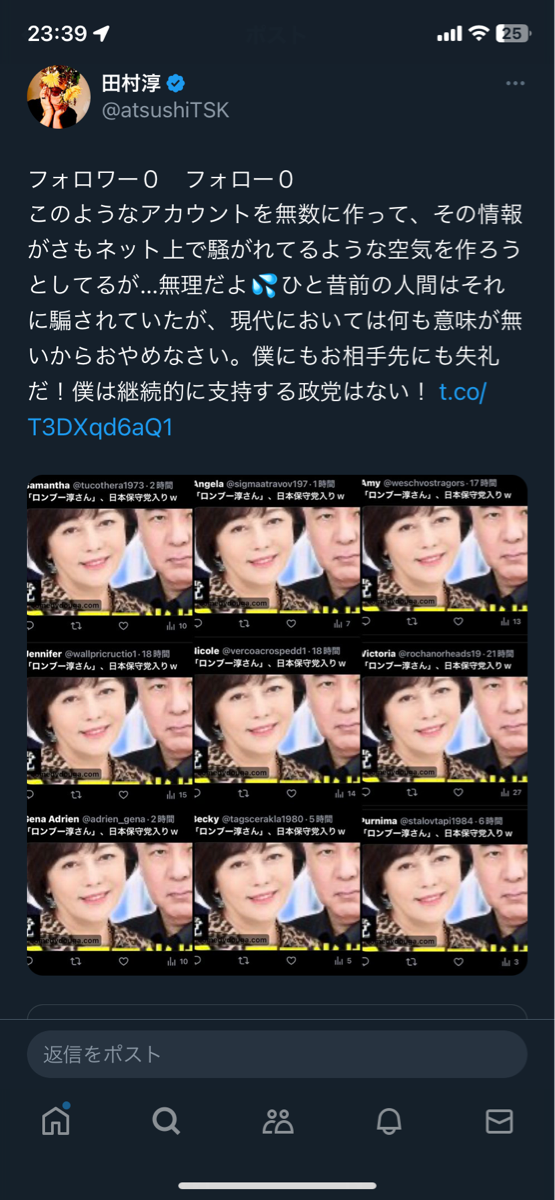Open the Messages envelope tab

(499, 1121)
